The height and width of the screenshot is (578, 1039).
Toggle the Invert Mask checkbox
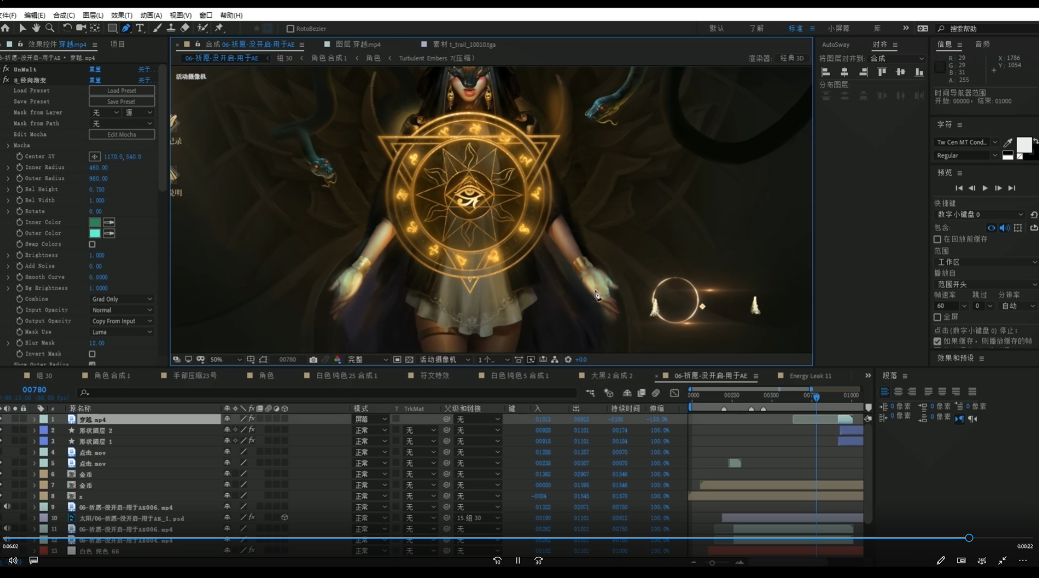pos(92,354)
